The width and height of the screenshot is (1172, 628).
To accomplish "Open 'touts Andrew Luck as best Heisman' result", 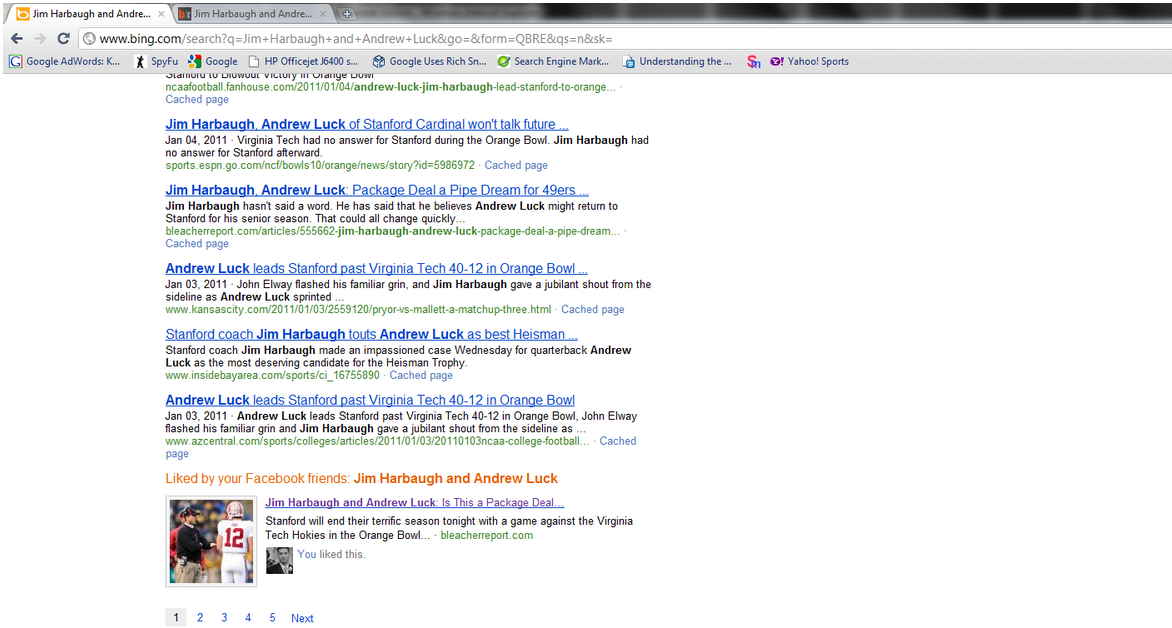I will point(371,334).
